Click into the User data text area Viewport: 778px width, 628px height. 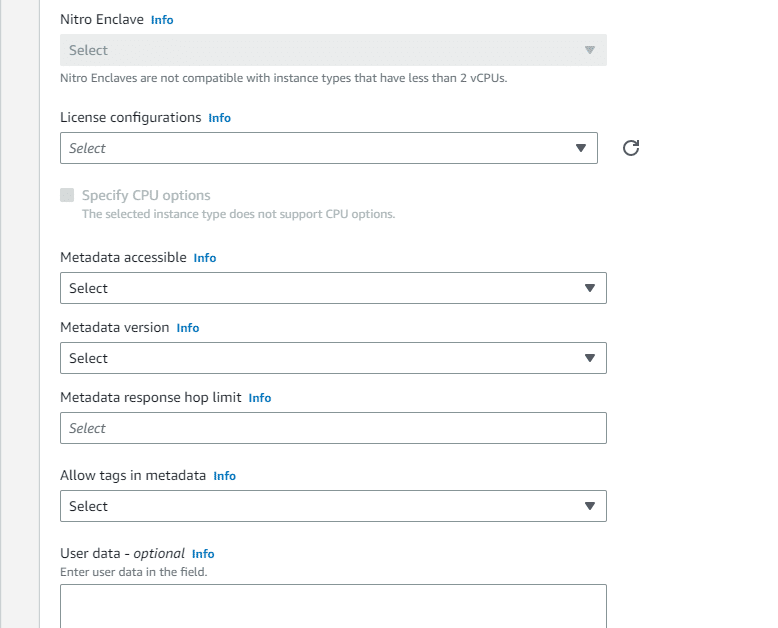pyautogui.click(x=333, y=606)
